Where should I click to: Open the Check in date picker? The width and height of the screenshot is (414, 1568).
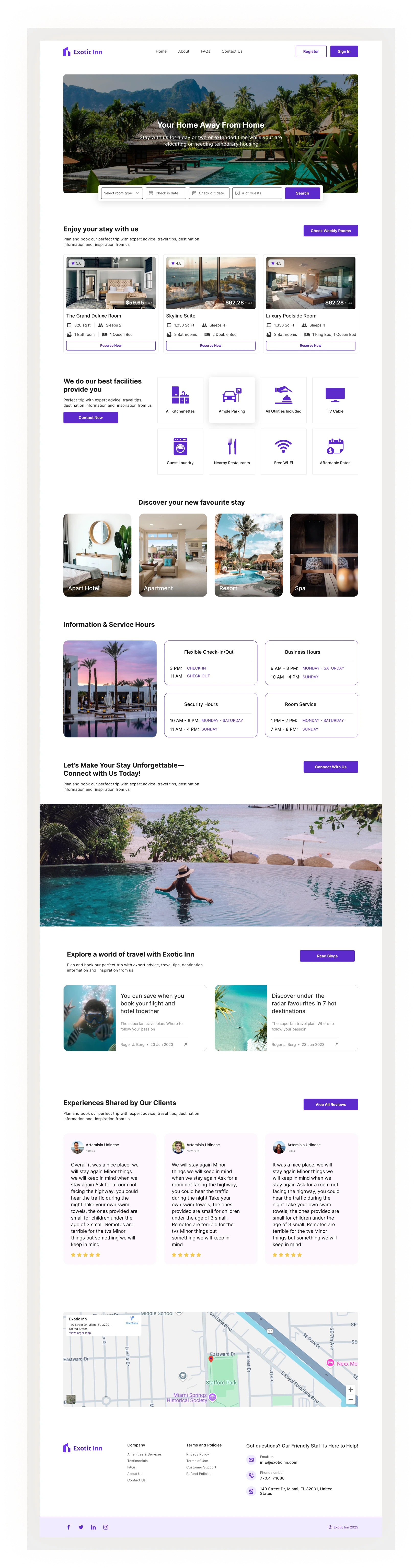point(166,193)
